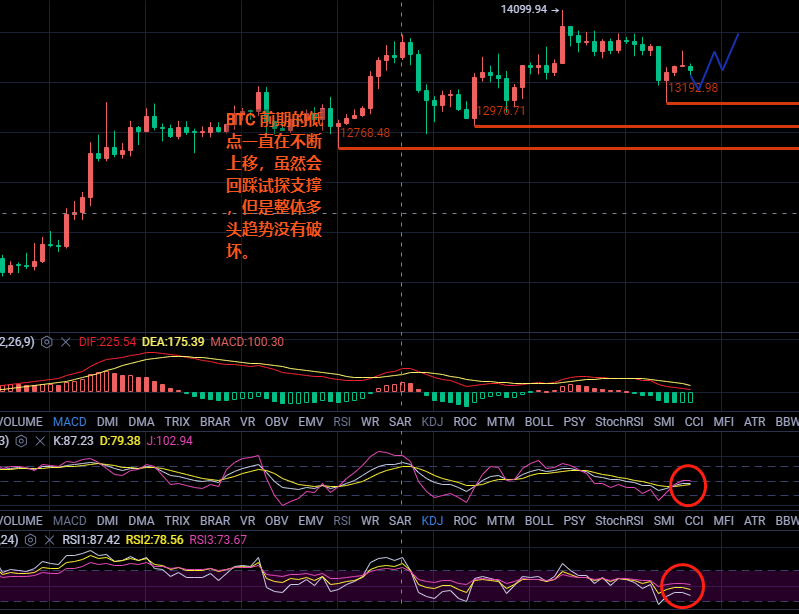Choose TRIX in the MACD-highlighted tab row
The width and height of the screenshot is (799, 614).
coord(177,422)
